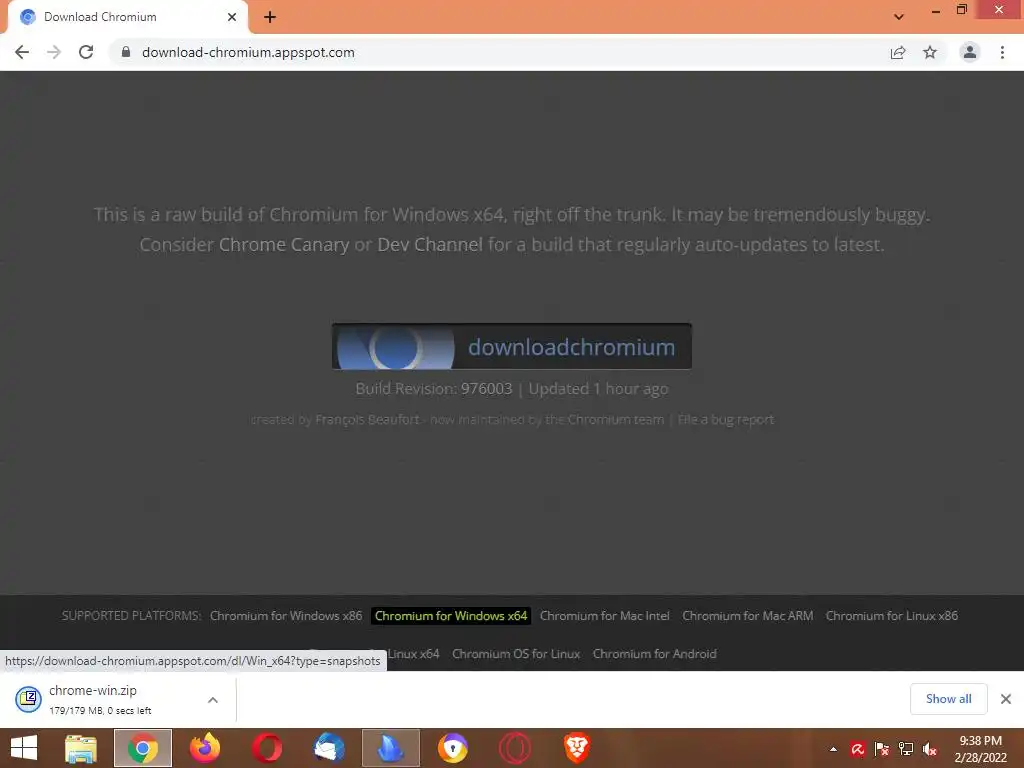Open the Windows Start menu

click(24, 748)
